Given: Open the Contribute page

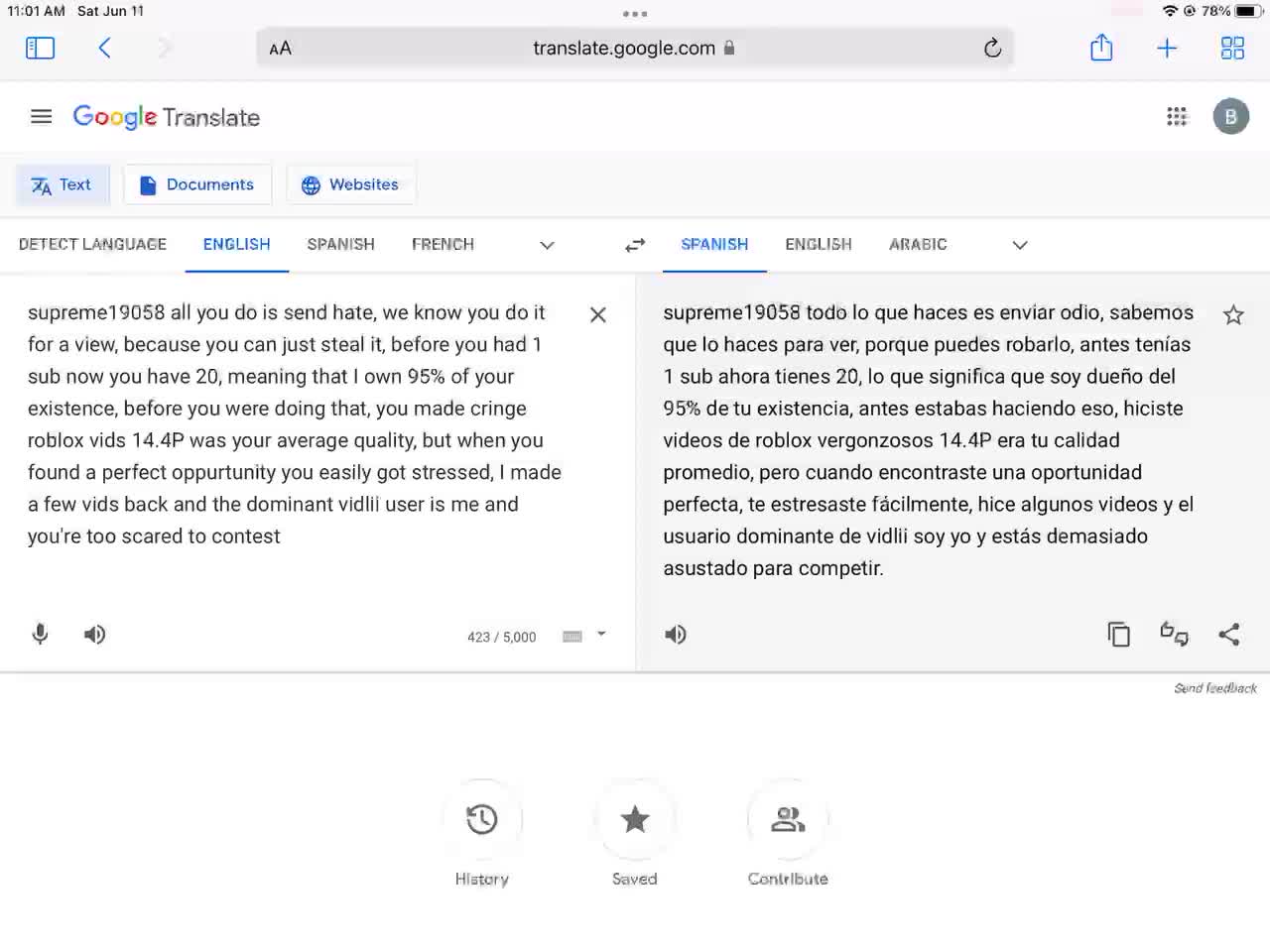Looking at the screenshot, I should click(x=788, y=833).
